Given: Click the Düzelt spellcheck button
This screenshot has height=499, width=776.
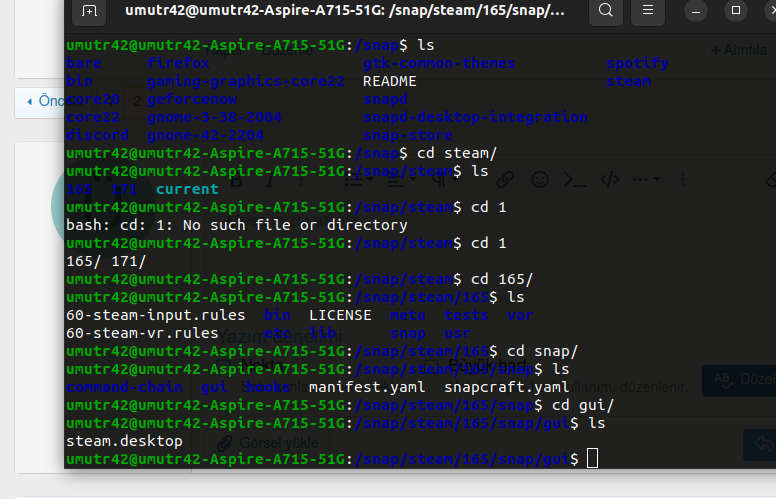Looking at the screenshot, I should tap(739, 380).
